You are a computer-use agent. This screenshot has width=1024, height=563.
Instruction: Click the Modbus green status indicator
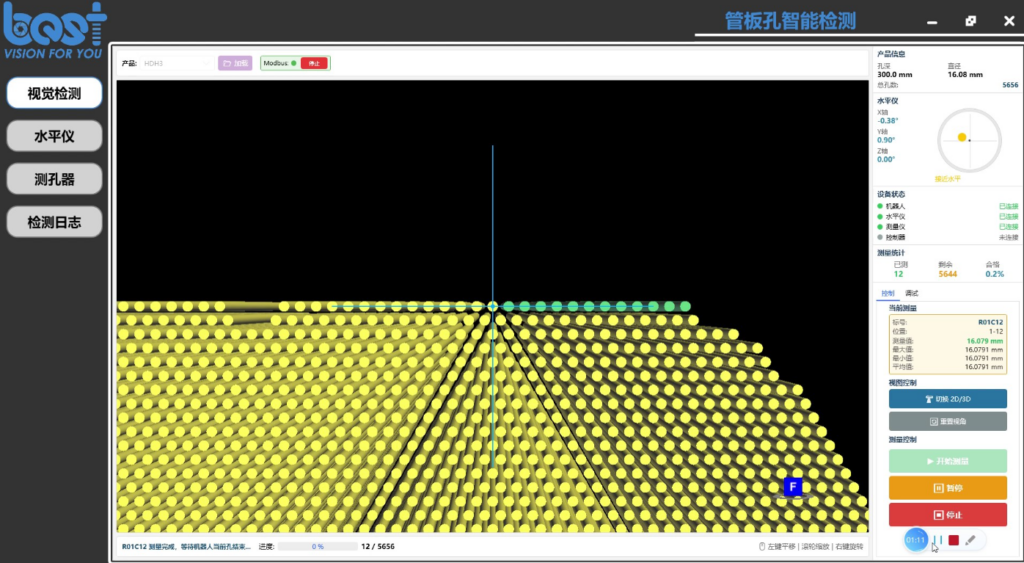pos(293,63)
